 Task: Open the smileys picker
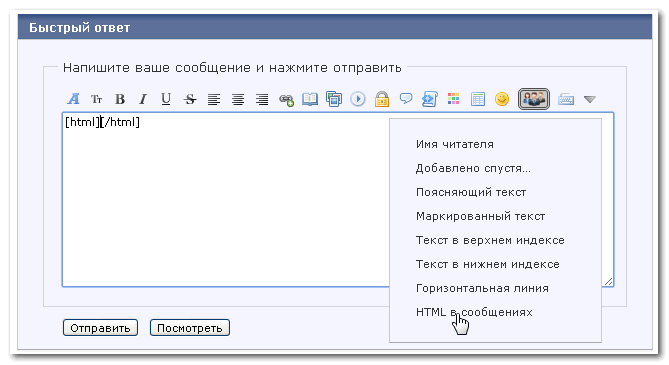502,99
